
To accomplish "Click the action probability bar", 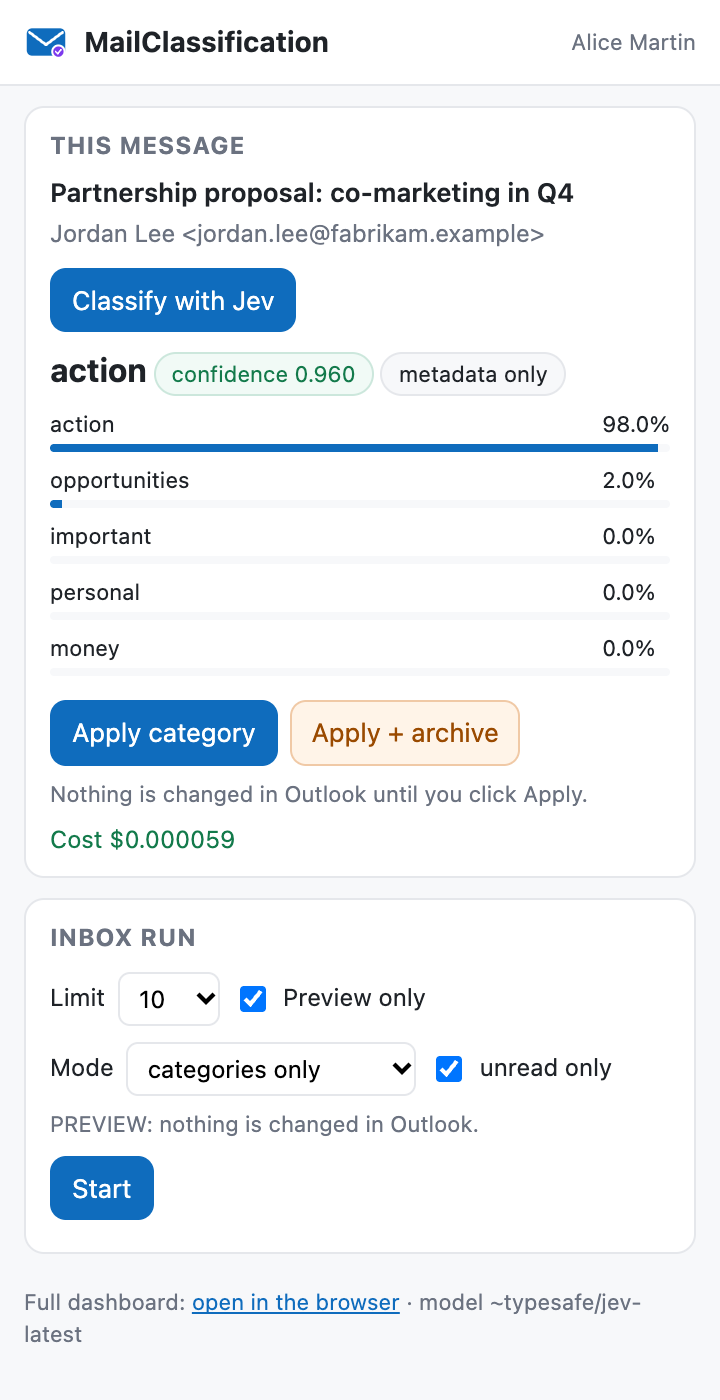I will click(x=360, y=448).
